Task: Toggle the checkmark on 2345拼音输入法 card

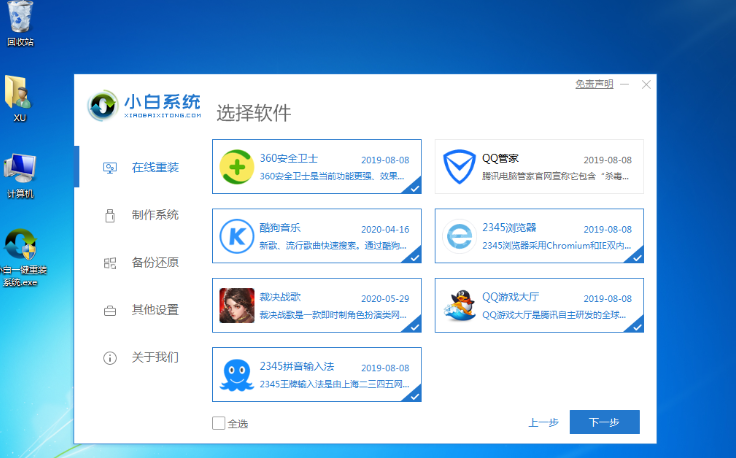Action: (x=413, y=395)
